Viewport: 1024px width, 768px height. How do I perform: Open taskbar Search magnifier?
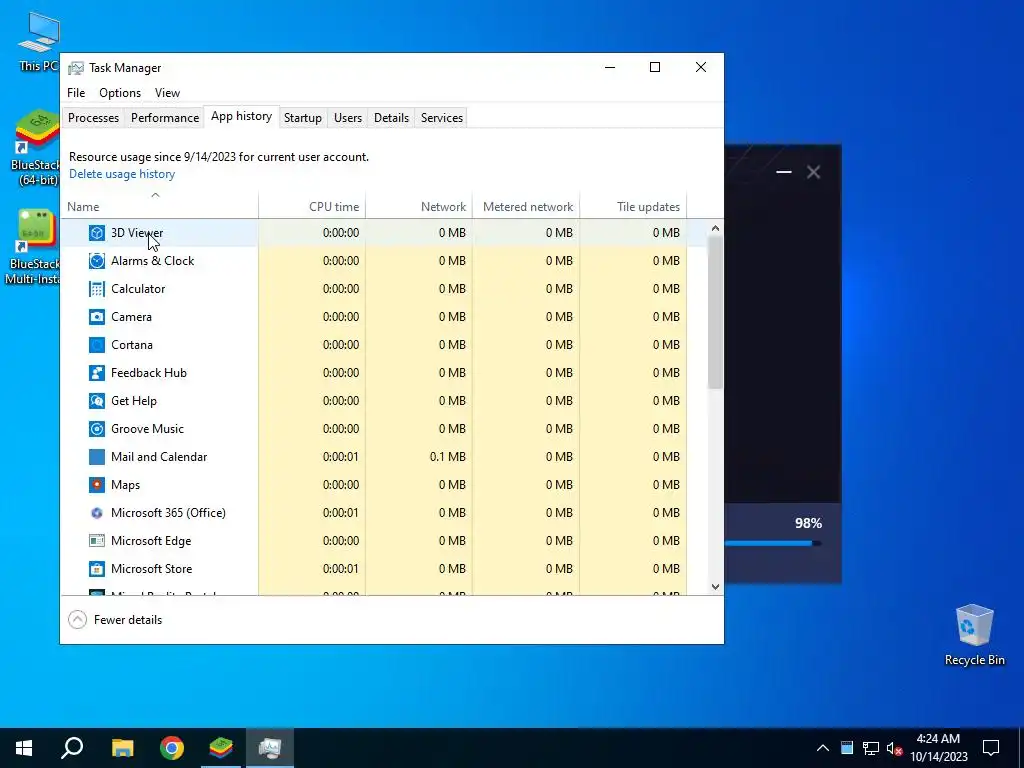[72, 748]
